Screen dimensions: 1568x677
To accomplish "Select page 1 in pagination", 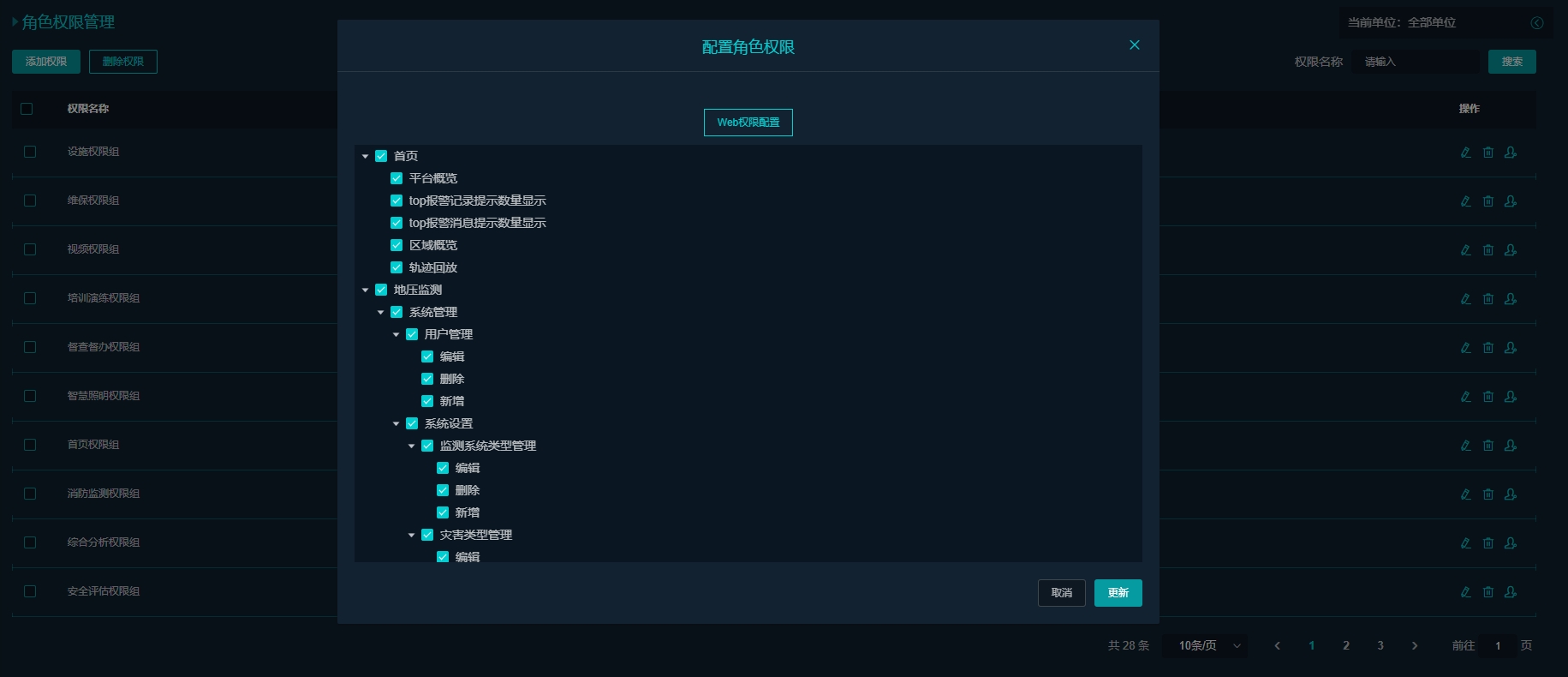I will [x=1312, y=645].
